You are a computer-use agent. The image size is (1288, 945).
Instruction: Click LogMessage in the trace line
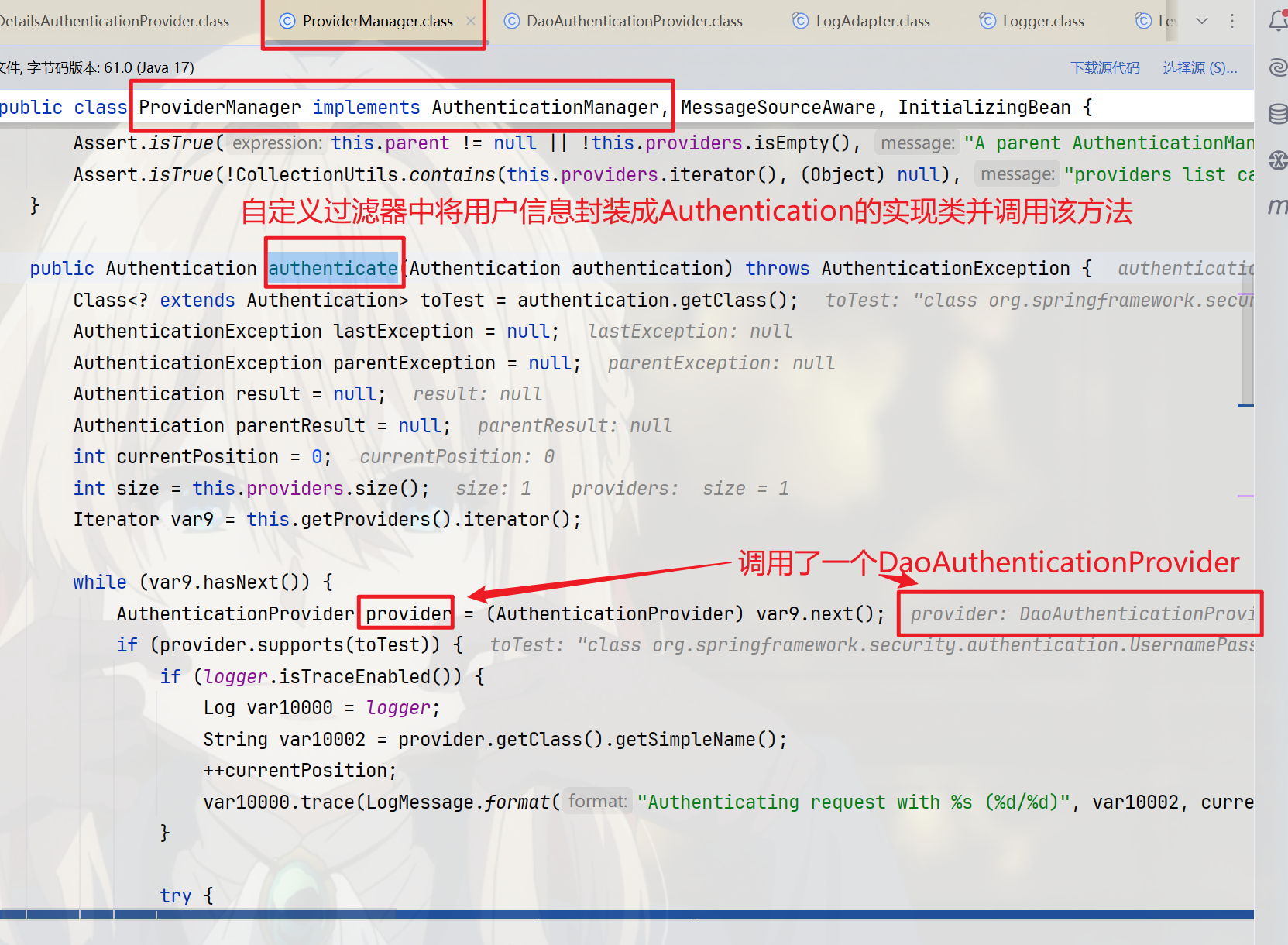click(x=419, y=802)
